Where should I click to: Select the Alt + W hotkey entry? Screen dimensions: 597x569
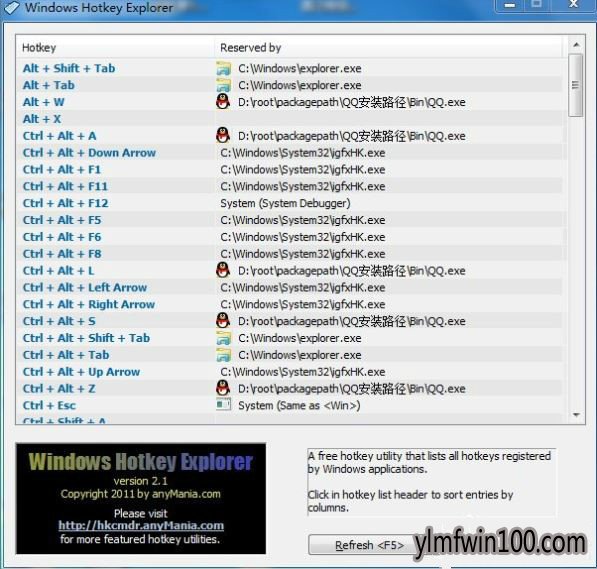tap(43, 102)
